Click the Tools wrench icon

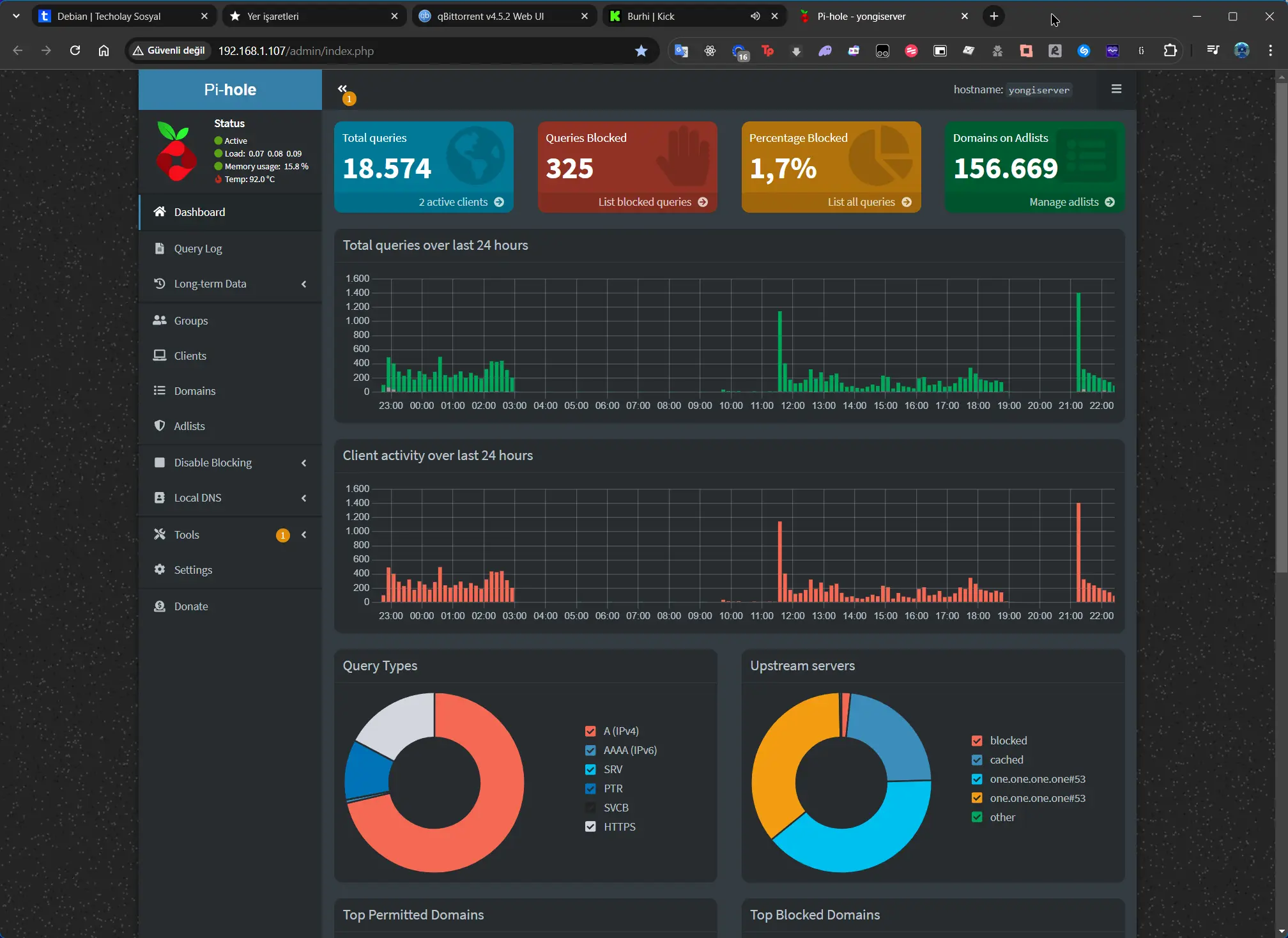tap(160, 534)
